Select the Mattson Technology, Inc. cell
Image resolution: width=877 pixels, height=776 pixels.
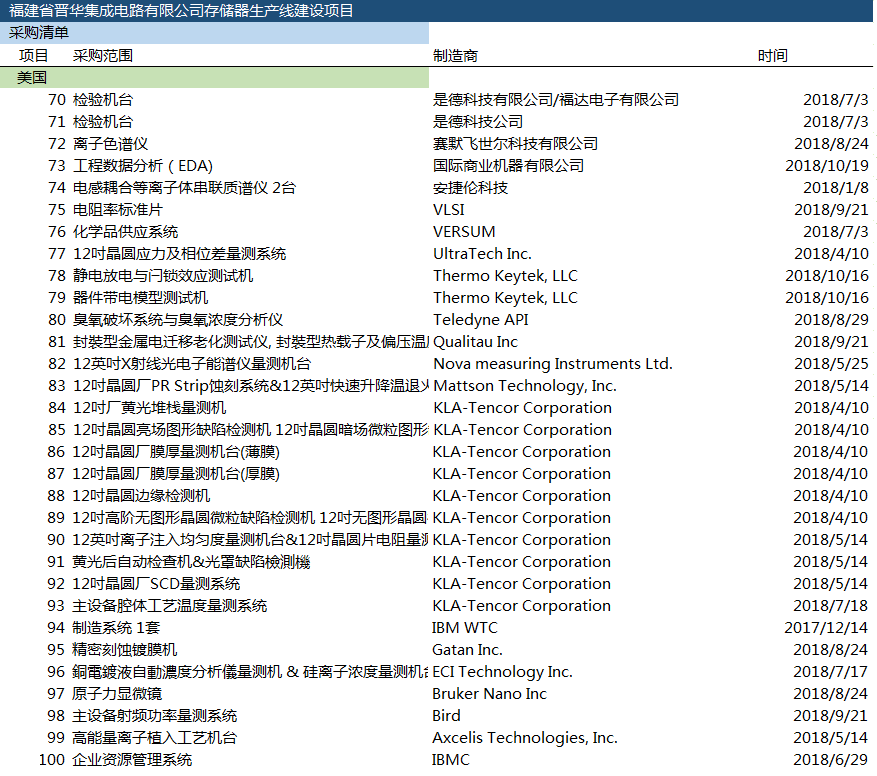[525, 385]
